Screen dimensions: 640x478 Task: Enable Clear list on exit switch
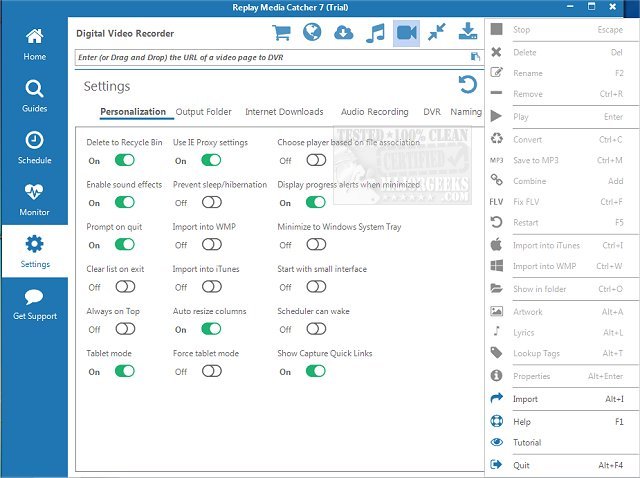(x=125, y=287)
